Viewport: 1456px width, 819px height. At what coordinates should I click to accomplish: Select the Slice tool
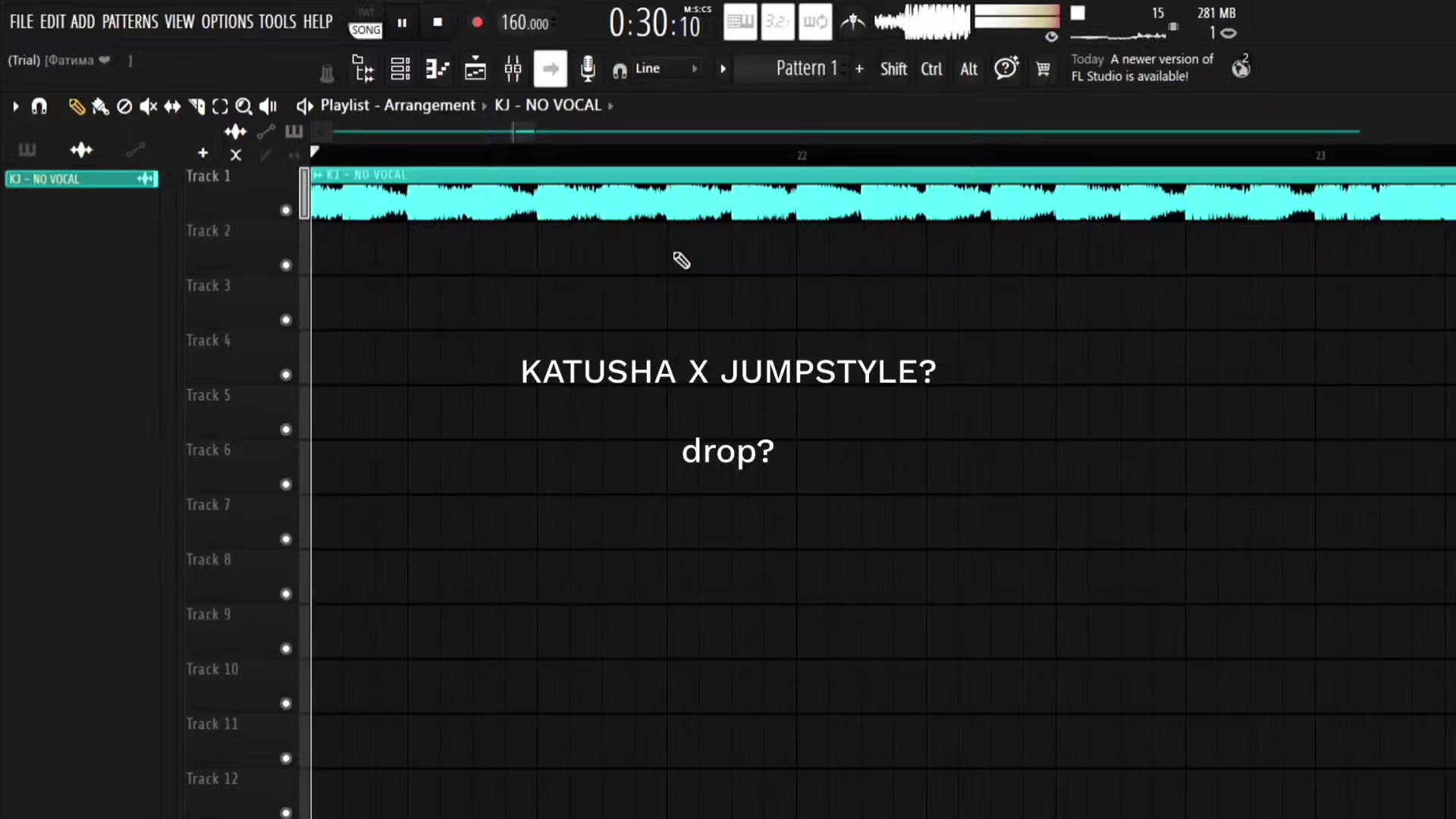[196, 106]
